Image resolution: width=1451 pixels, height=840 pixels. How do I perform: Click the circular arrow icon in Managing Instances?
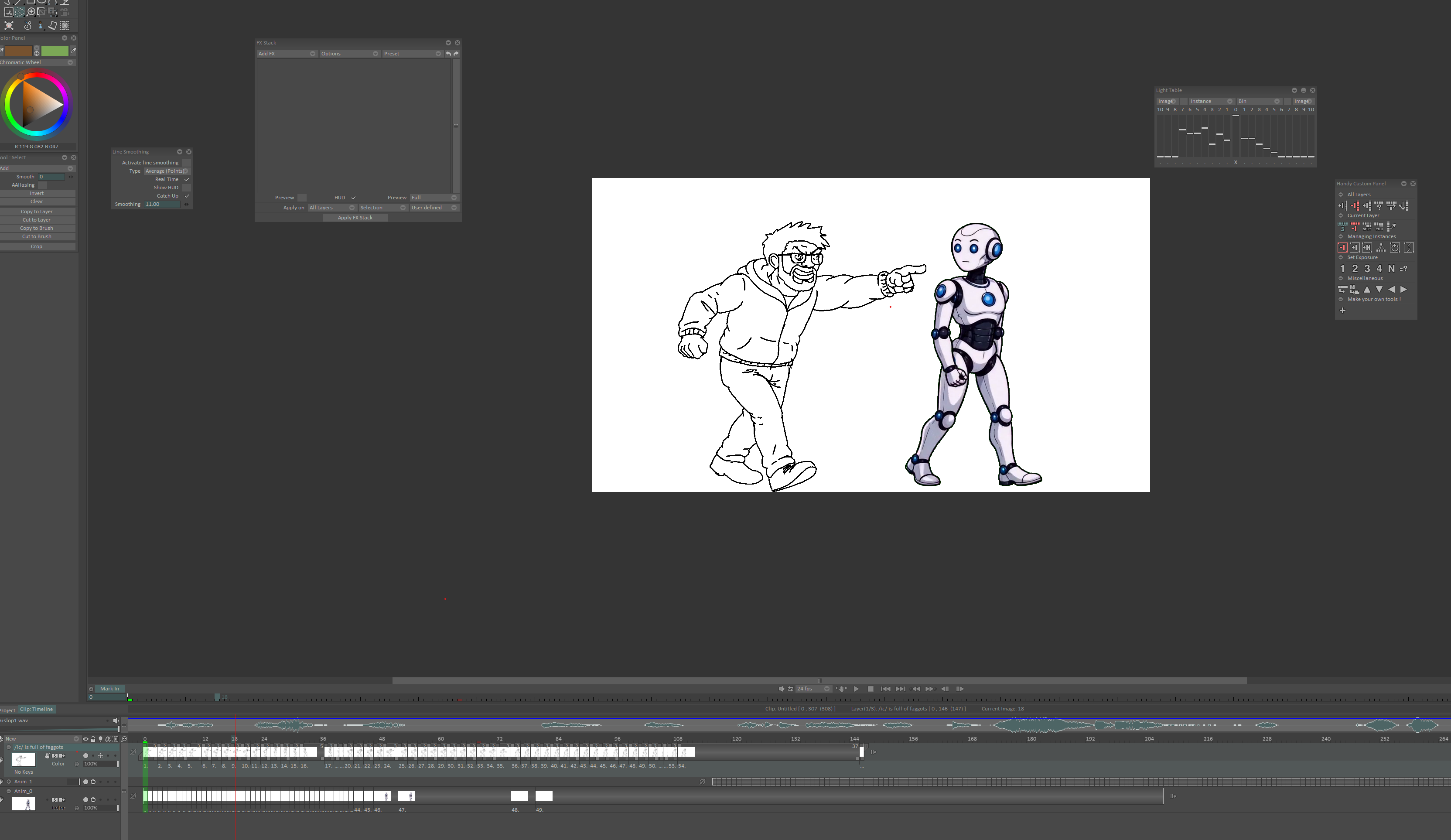click(x=1395, y=248)
